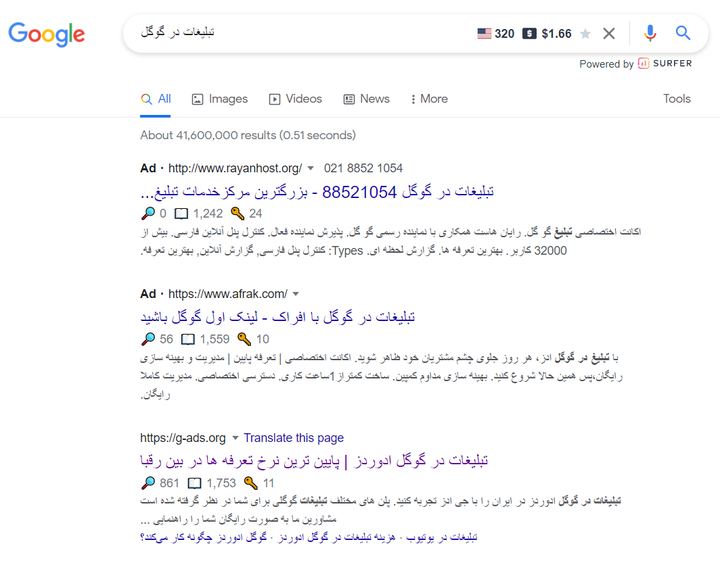Switch to the Videos tab
This screenshot has height=567, width=720.
(x=295, y=99)
